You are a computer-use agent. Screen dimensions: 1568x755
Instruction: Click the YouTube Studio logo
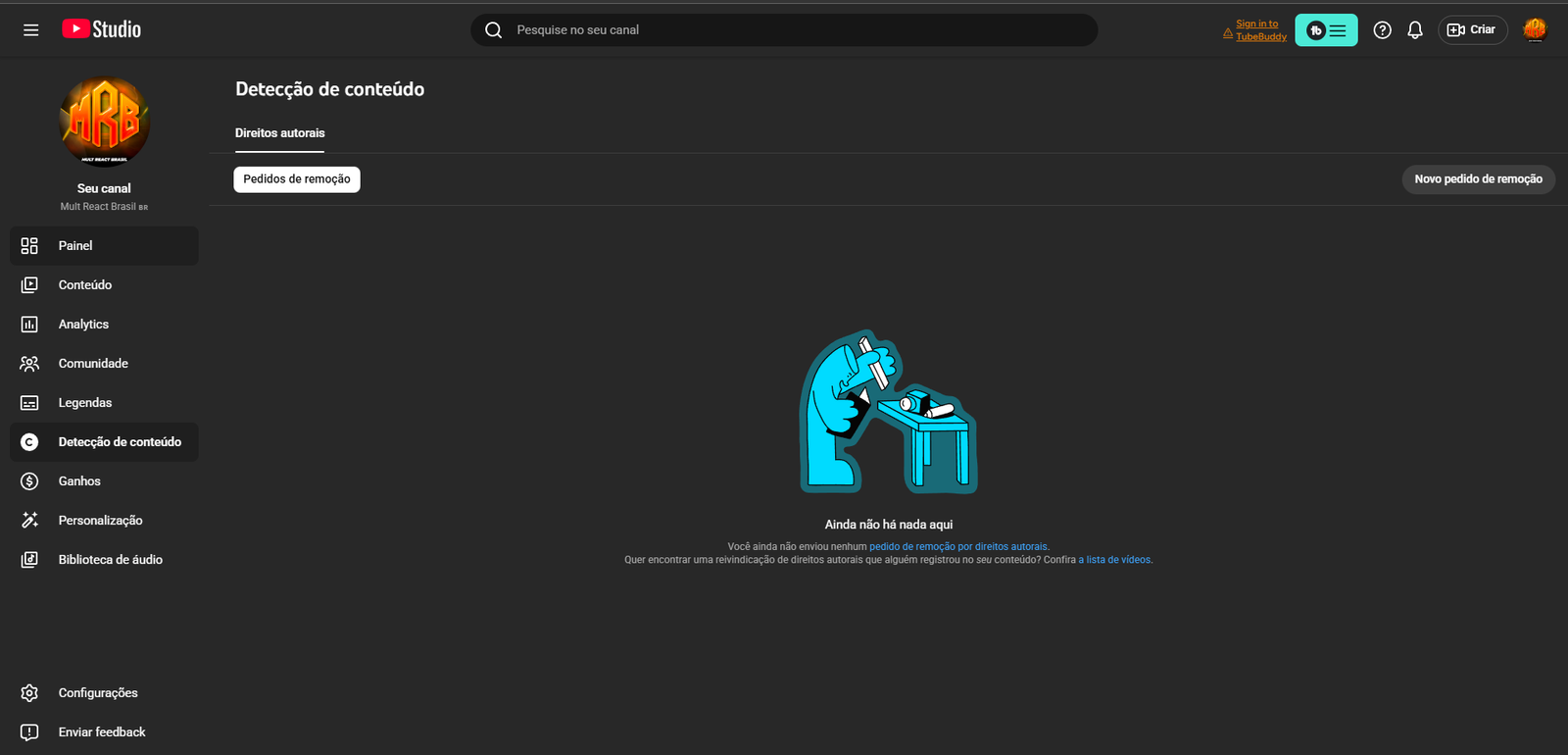(102, 29)
